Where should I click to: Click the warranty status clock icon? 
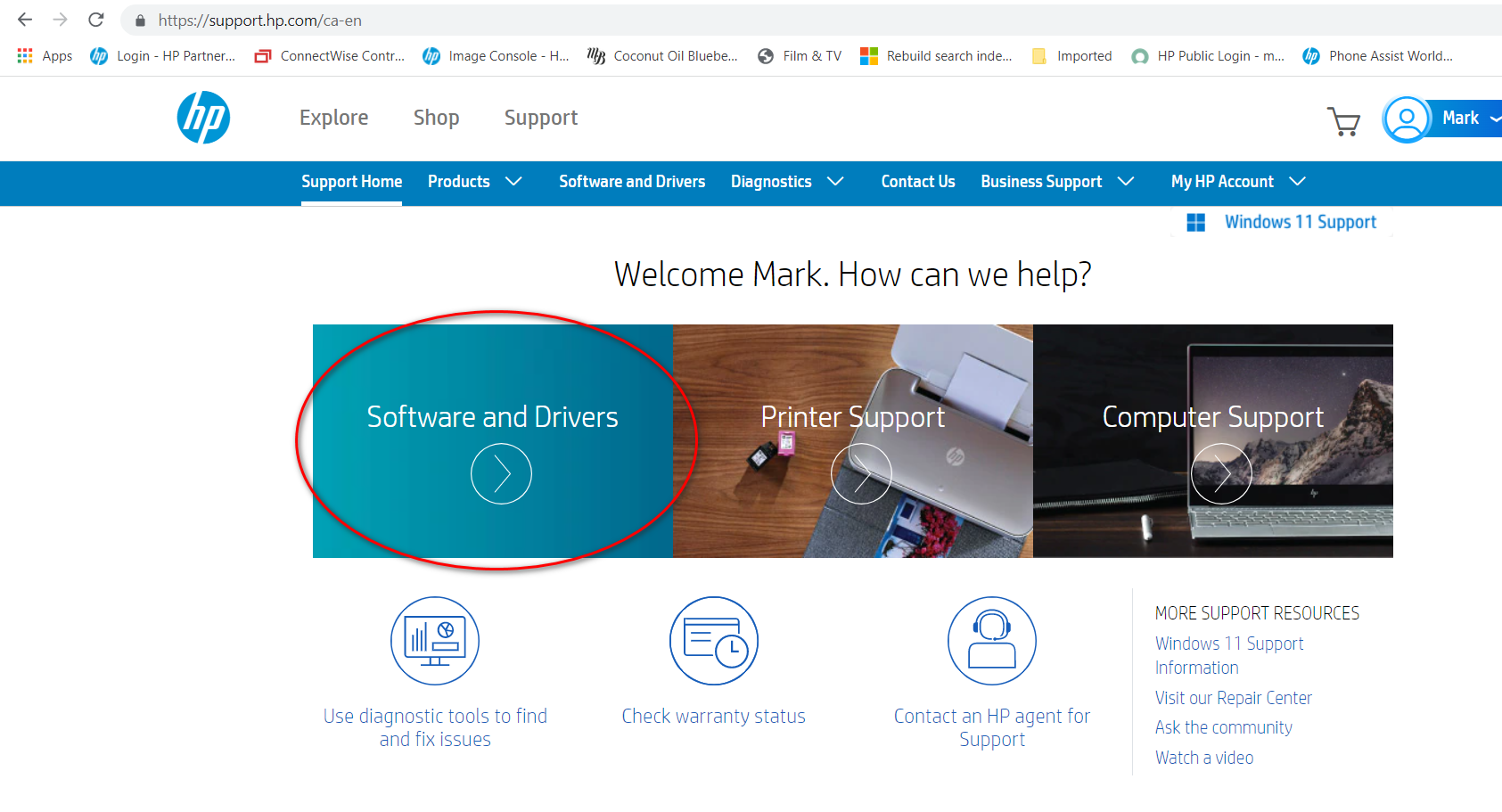(x=713, y=640)
